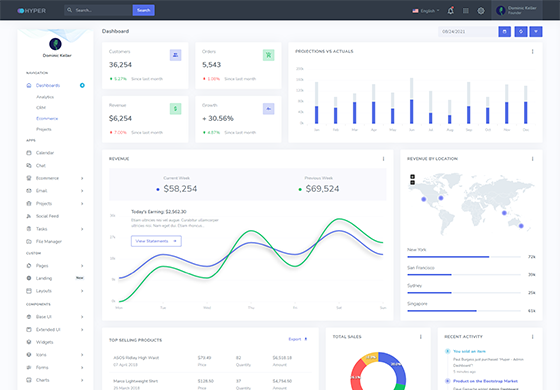The image size is (560, 390).
Task: Open the apps grid icon
Action: pyautogui.click(x=466, y=11)
